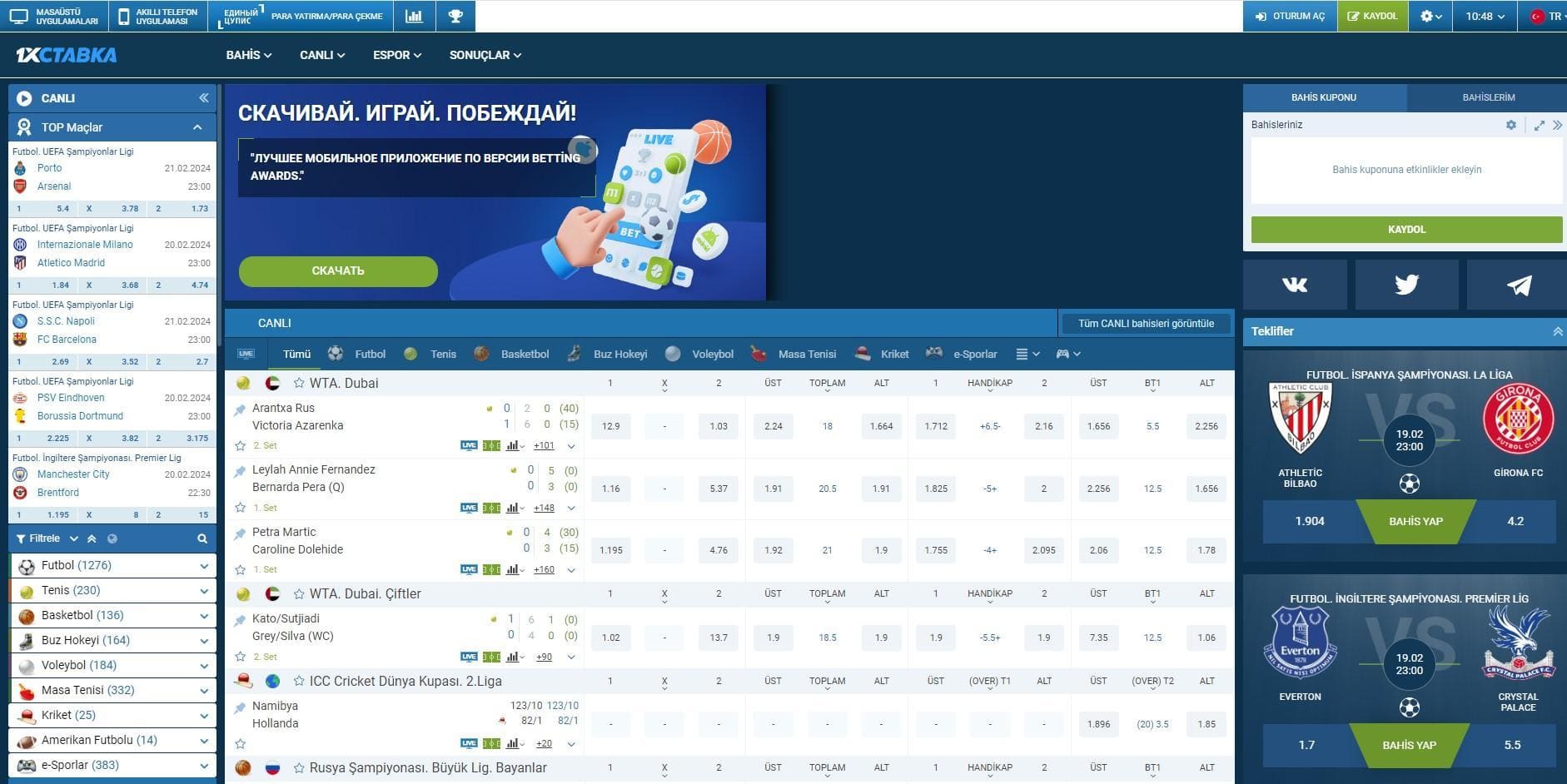Select e-Sporlar controller icon in live filter
Image resolution: width=1567 pixels, height=784 pixels.
[x=934, y=354]
